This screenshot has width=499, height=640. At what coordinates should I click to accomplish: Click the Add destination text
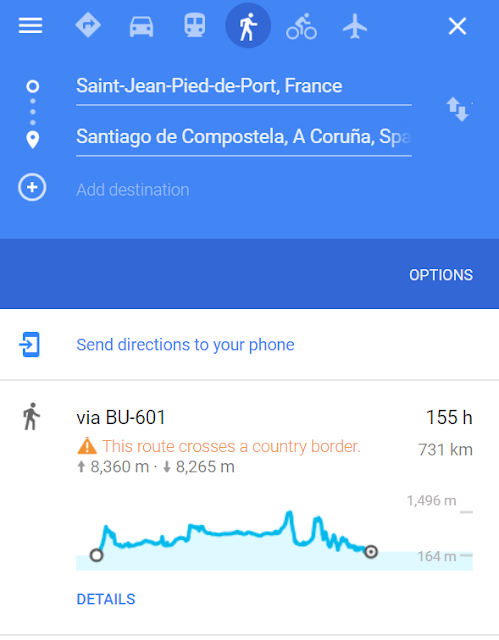coord(133,190)
